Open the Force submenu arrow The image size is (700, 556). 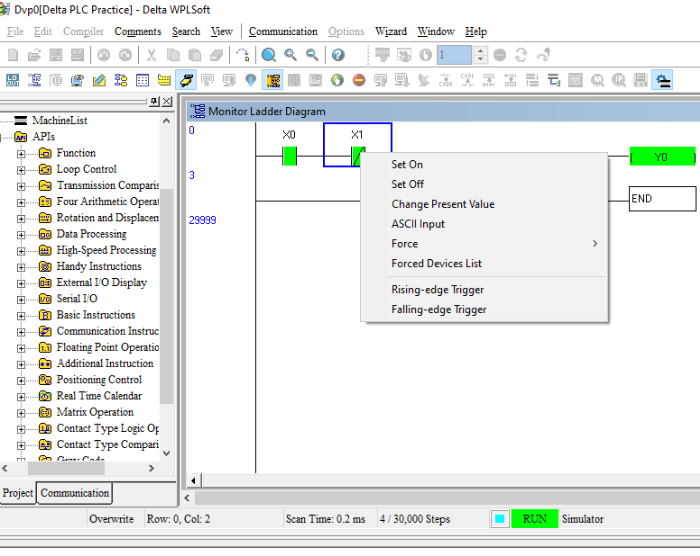pos(595,244)
